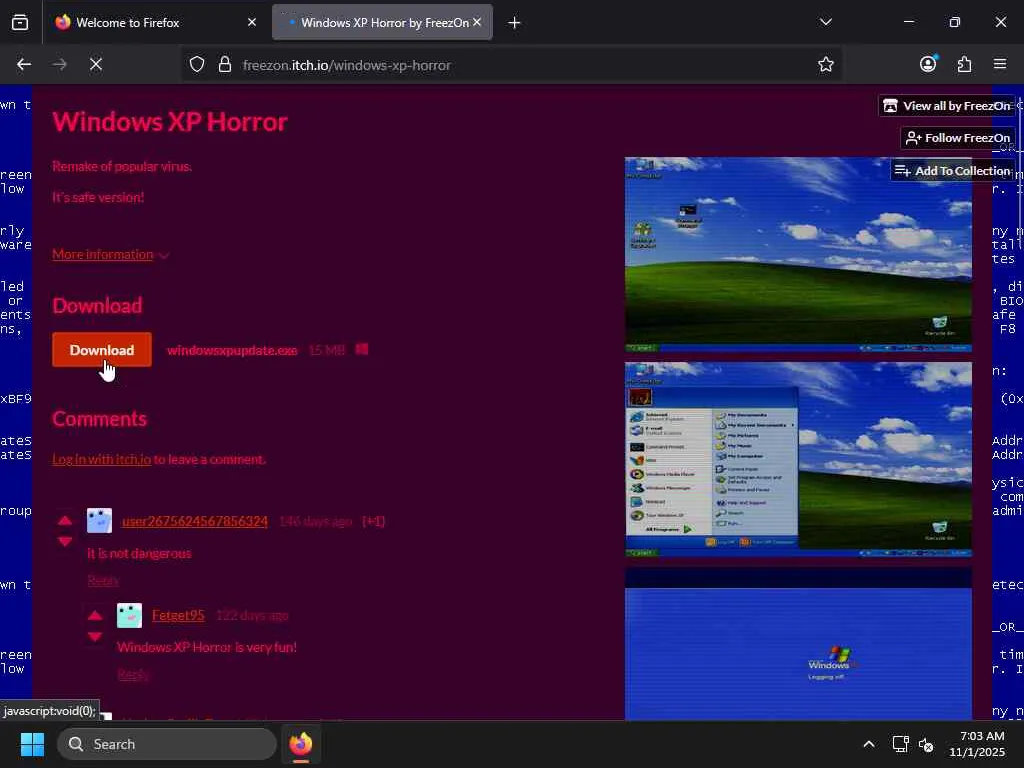Click the Firefox taskbar icon
The height and width of the screenshot is (768, 1024).
[x=301, y=744]
